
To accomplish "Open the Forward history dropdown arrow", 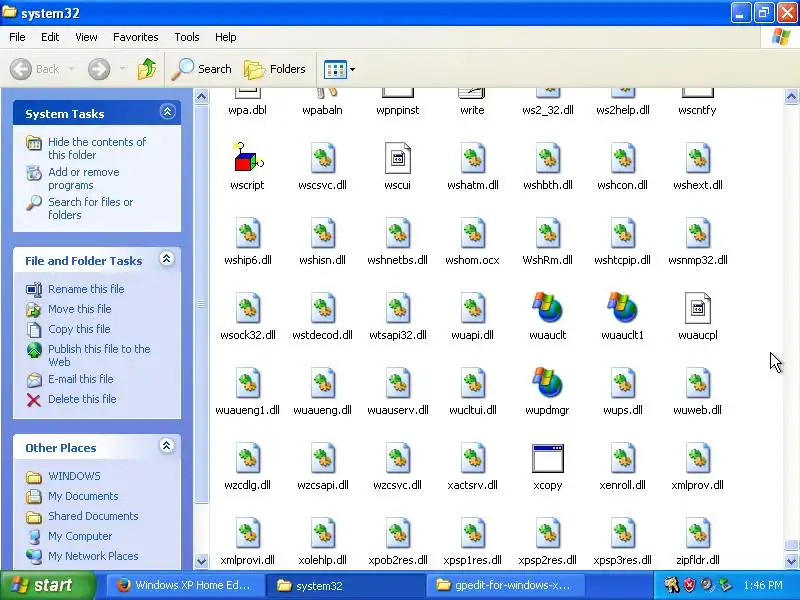I will pyautogui.click(x=122, y=69).
